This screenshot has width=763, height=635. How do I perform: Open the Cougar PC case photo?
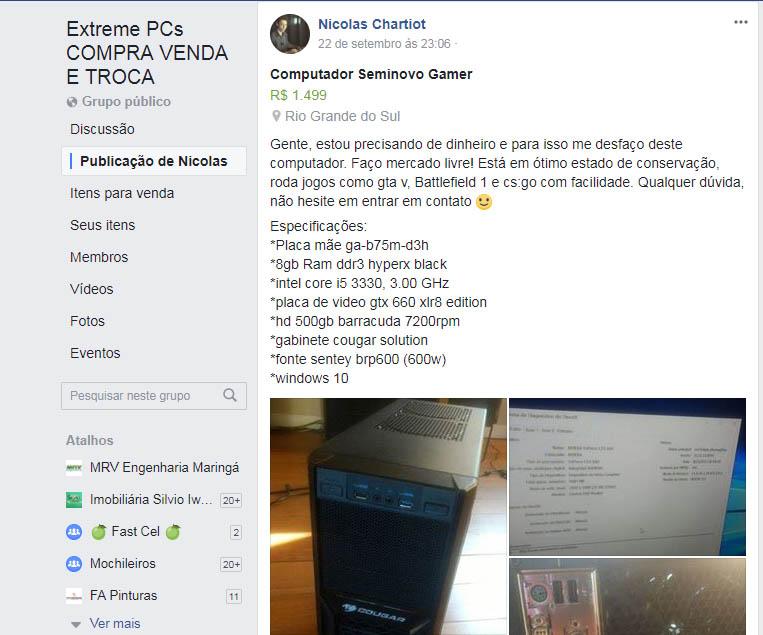tap(388, 516)
